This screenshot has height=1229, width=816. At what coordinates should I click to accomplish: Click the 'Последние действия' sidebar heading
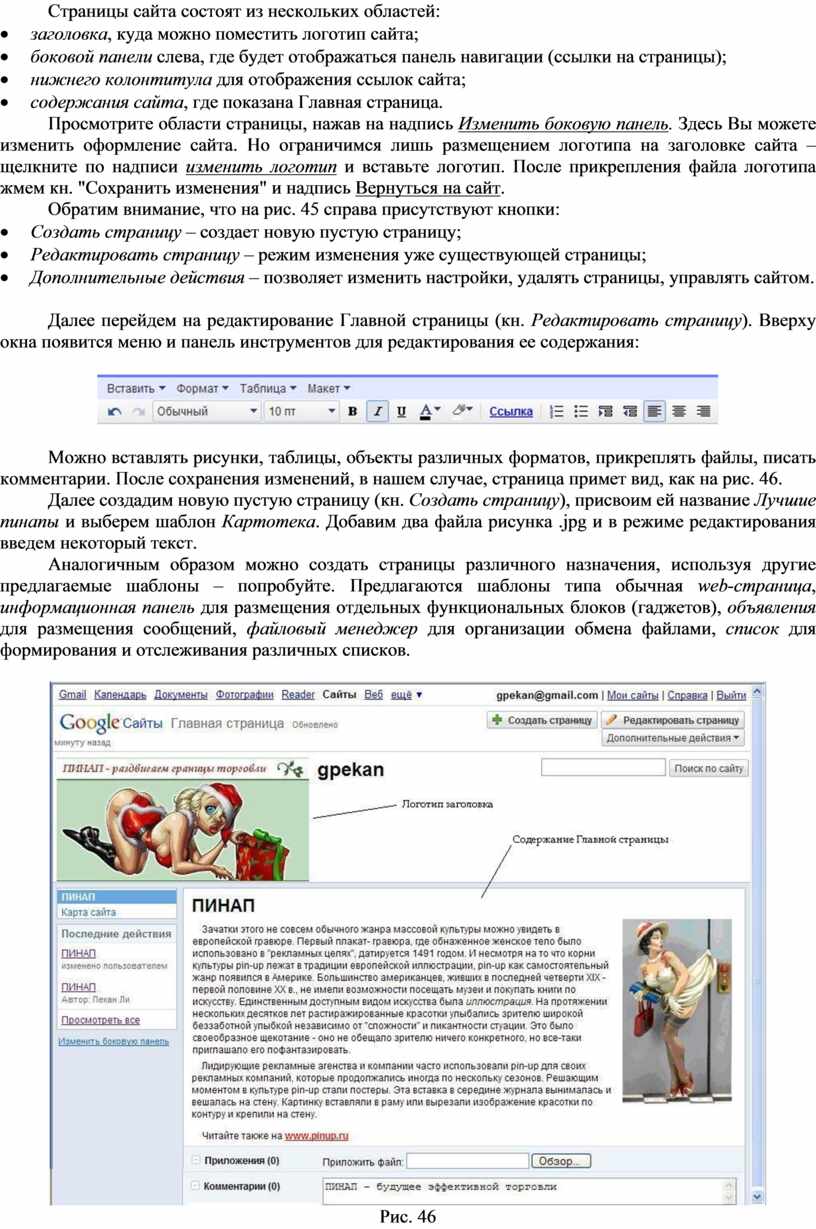click(x=116, y=933)
